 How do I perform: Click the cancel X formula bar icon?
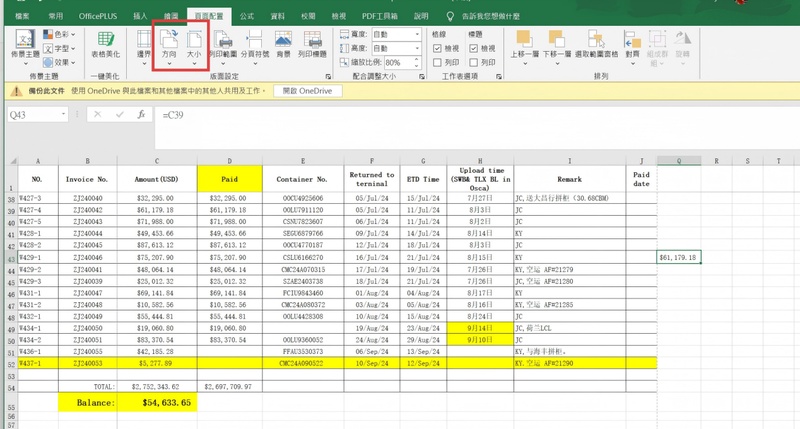97,115
